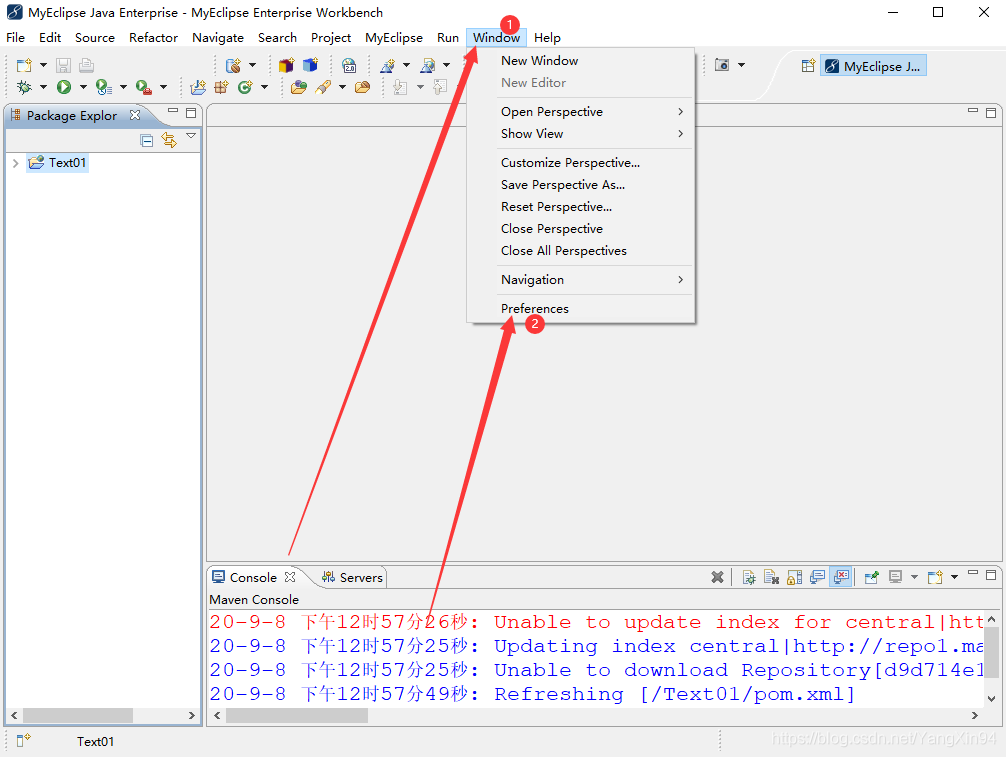Viewport: 1006px width, 757px height.
Task: Click Console vertical scrollbar thumb
Action: tap(991, 653)
